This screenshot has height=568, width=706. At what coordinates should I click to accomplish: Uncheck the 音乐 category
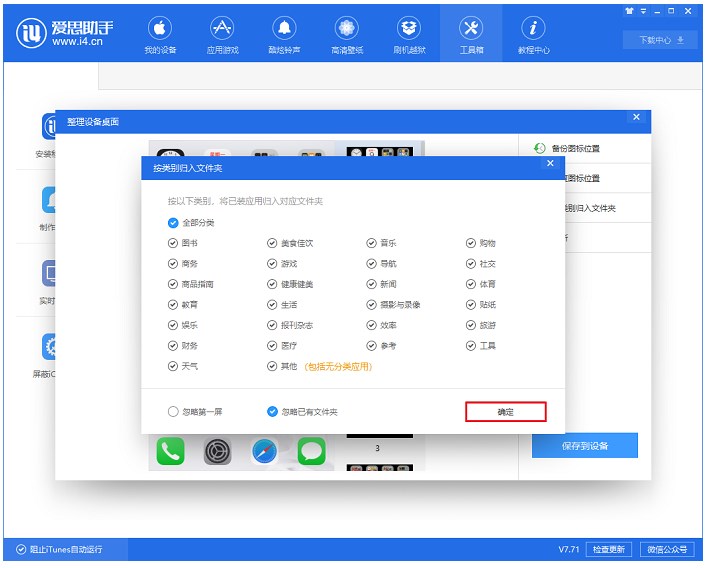click(371, 243)
